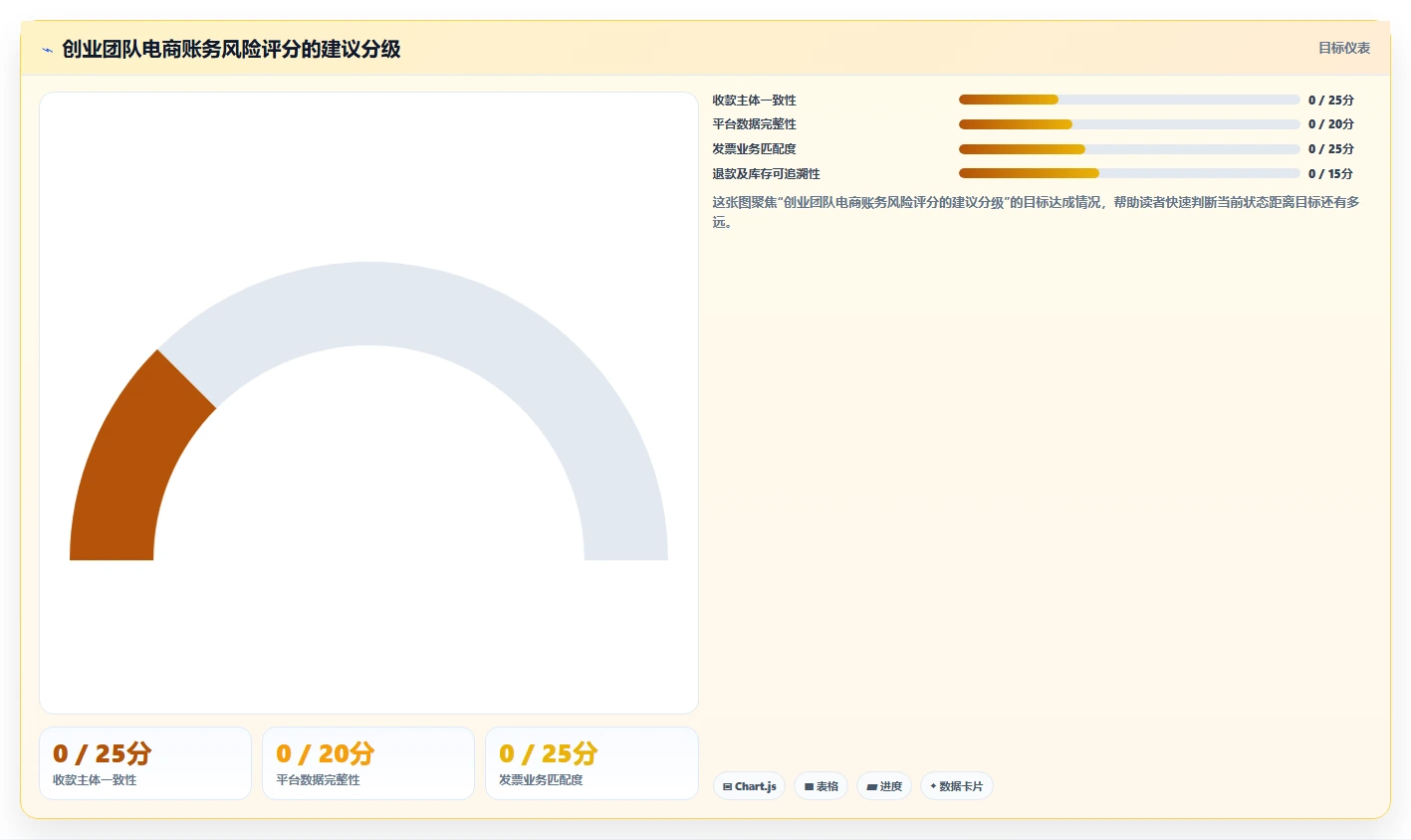
Task: Open the 发票业务匹配度 0 / 25分 card
Action: [x=591, y=763]
